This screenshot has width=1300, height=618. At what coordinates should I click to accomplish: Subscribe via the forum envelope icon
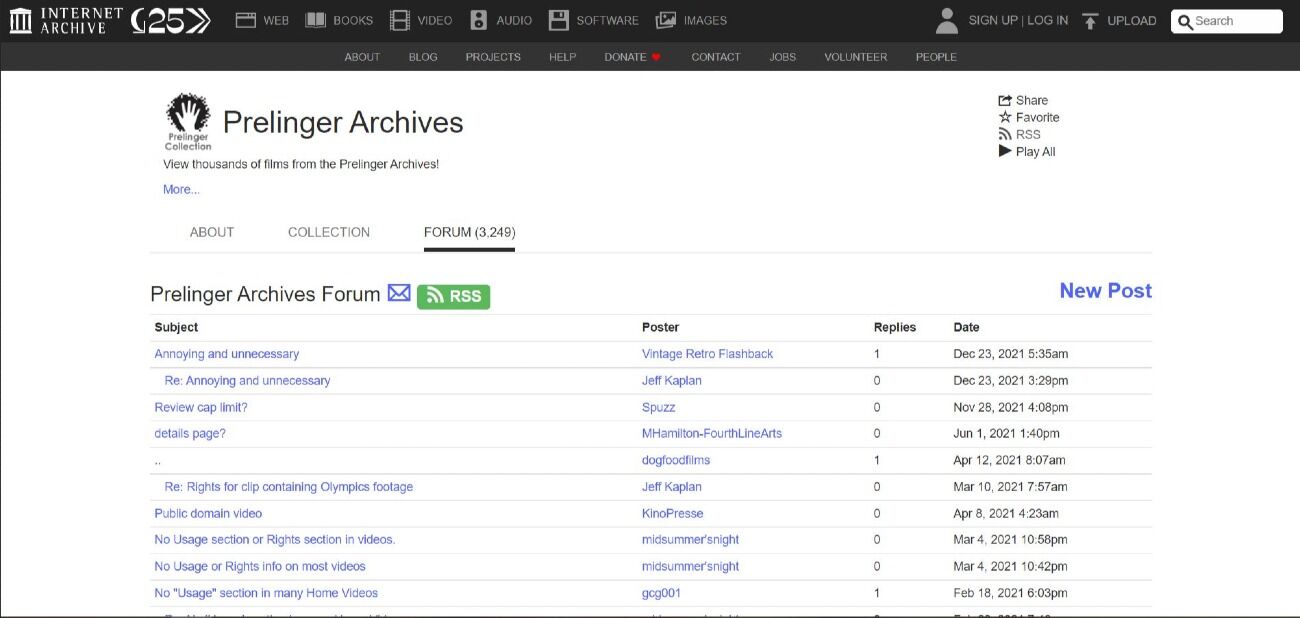tap(399, 293)
